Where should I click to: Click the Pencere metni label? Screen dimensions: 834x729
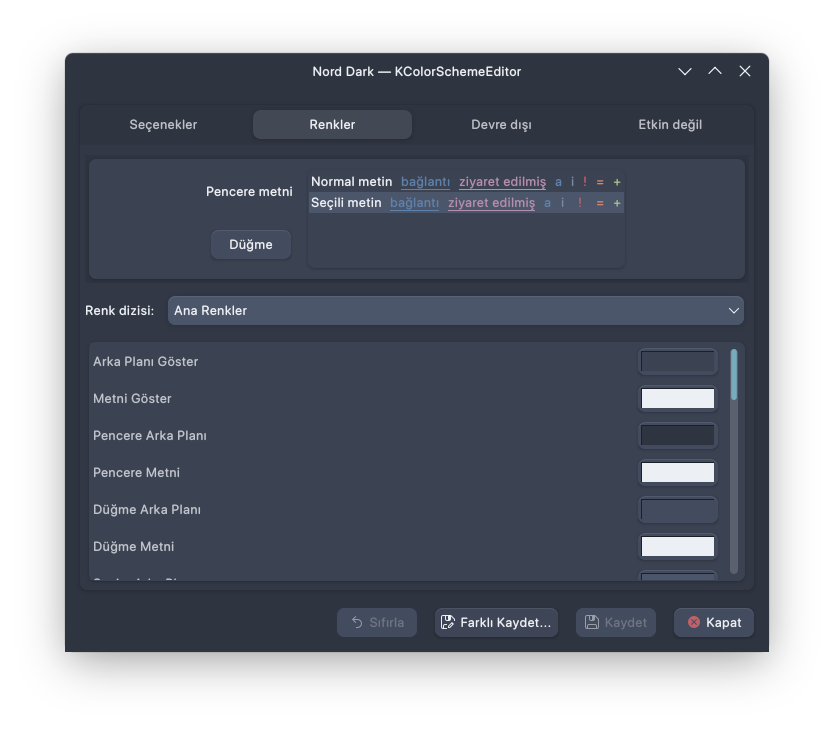(x=249, y=191)
